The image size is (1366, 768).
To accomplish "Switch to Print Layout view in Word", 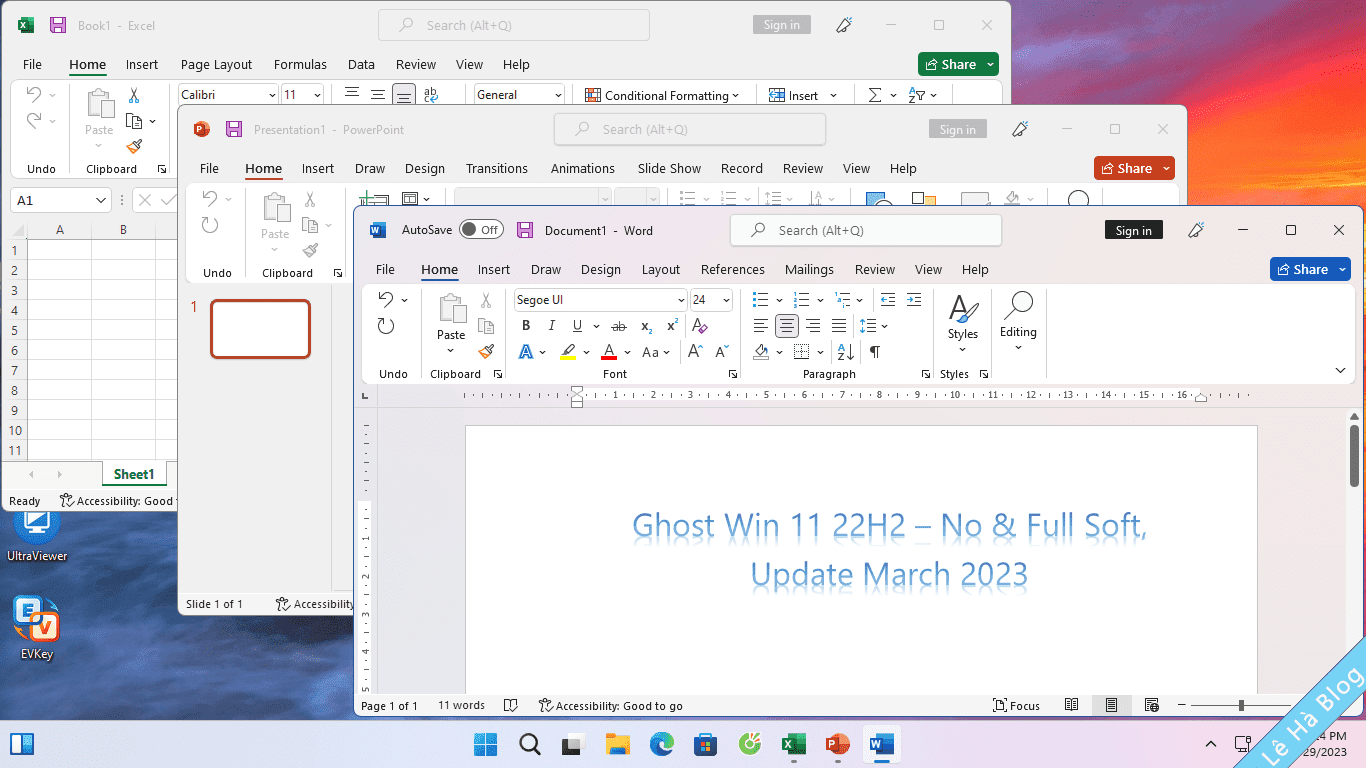I will (x=1111, y=705).
